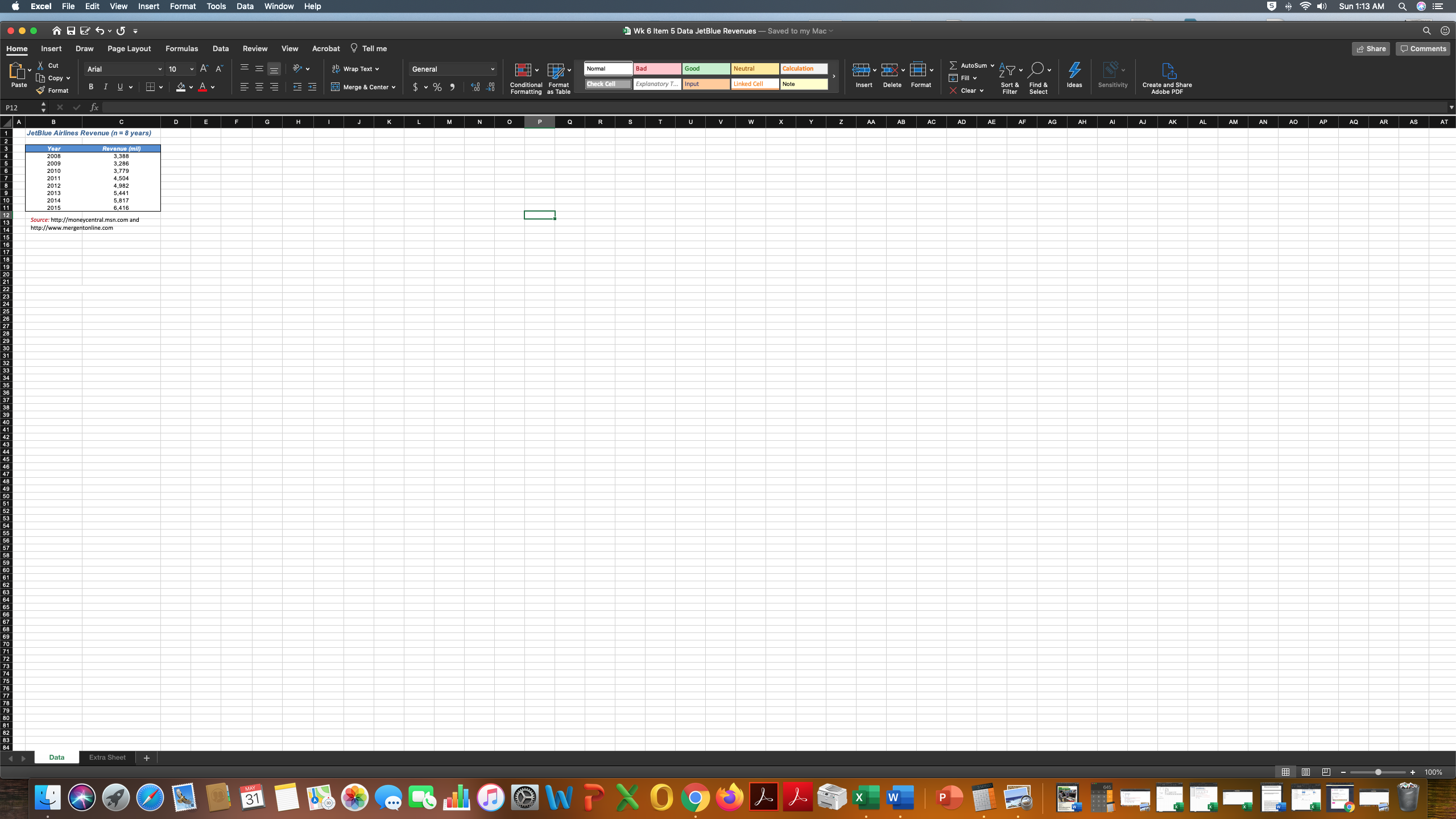Open the Comments pane button
The width and height of the screenshot is (1456, 819).
pos(1422,49)
